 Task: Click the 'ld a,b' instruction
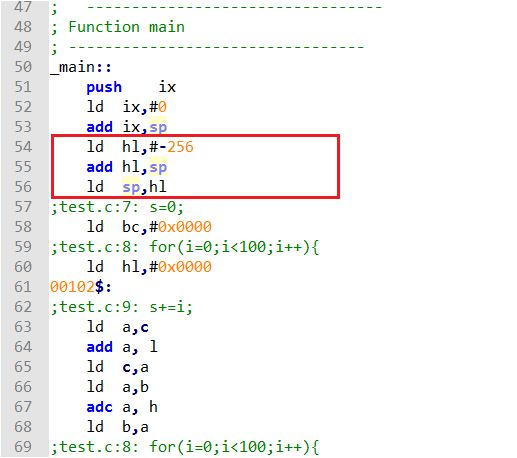coord(118,387)
